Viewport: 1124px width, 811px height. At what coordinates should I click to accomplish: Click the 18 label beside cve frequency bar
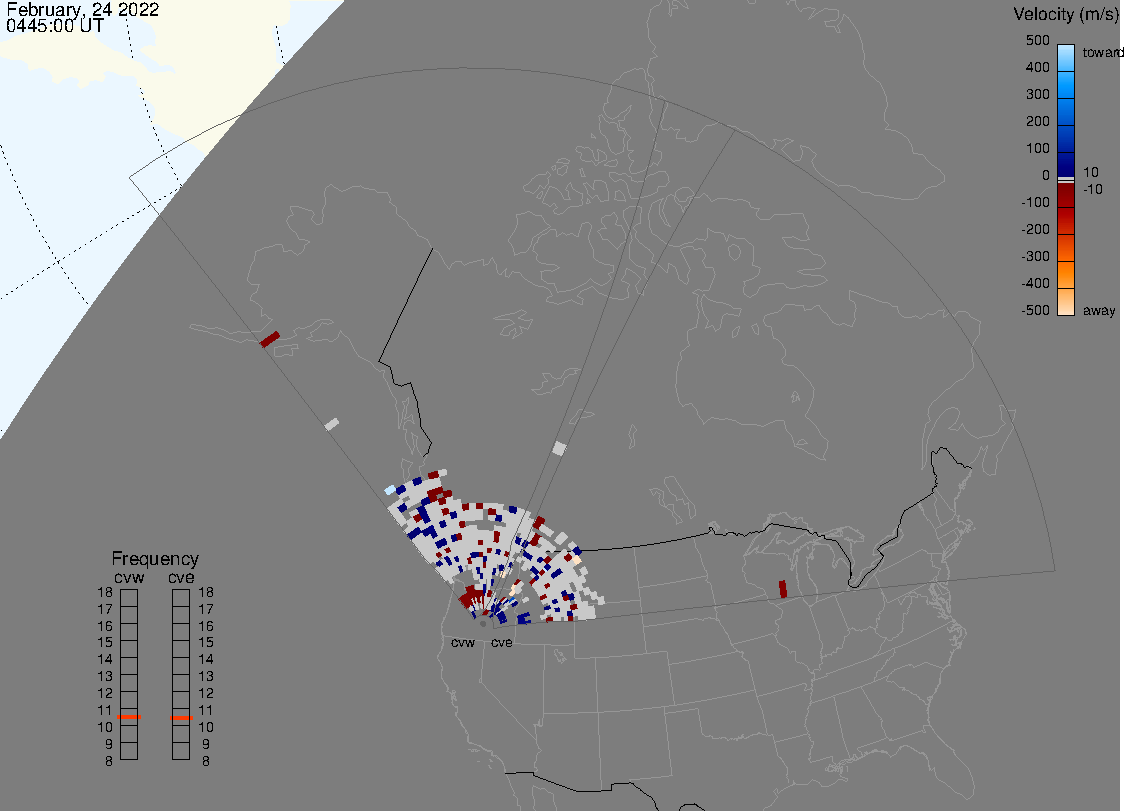[x=206, y=592]
